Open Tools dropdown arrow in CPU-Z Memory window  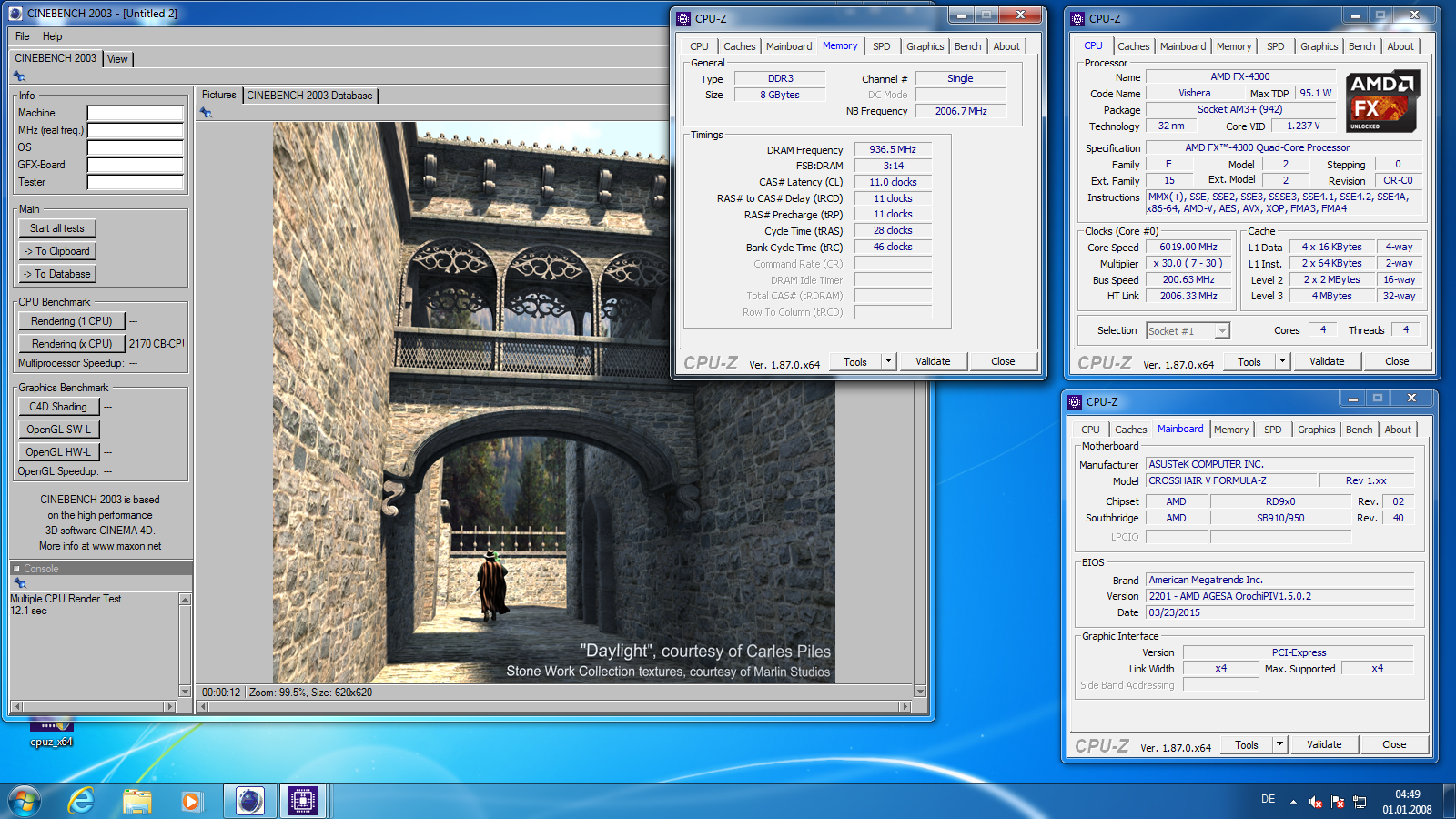[888, 361]
